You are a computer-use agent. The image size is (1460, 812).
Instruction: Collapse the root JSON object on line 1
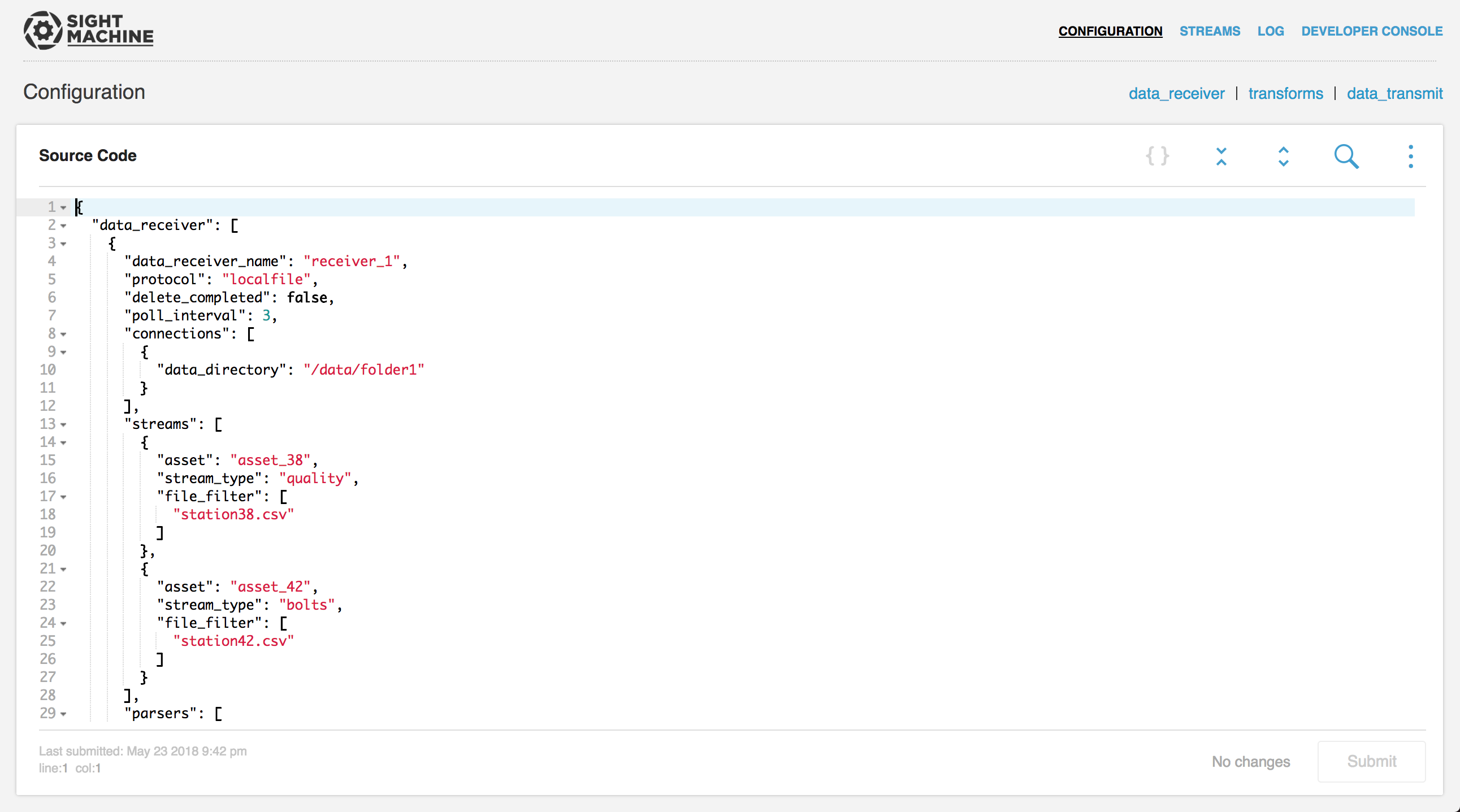(x=64, y=207)
